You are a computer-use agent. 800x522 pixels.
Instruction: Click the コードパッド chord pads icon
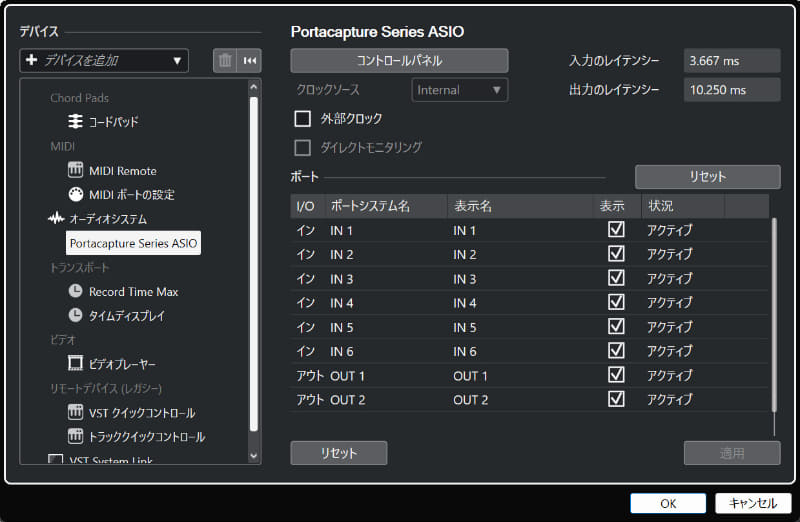pos(75,121)
